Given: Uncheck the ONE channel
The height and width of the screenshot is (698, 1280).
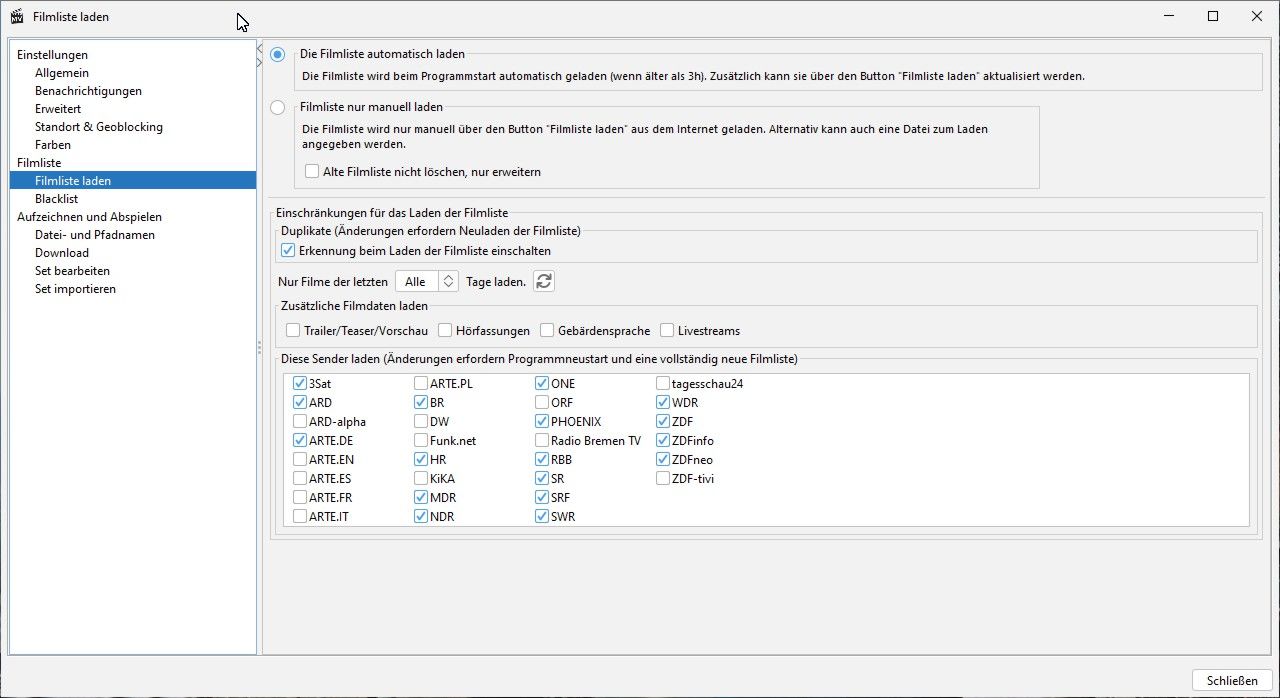Looking at the screenshot, I should point(542,383).
